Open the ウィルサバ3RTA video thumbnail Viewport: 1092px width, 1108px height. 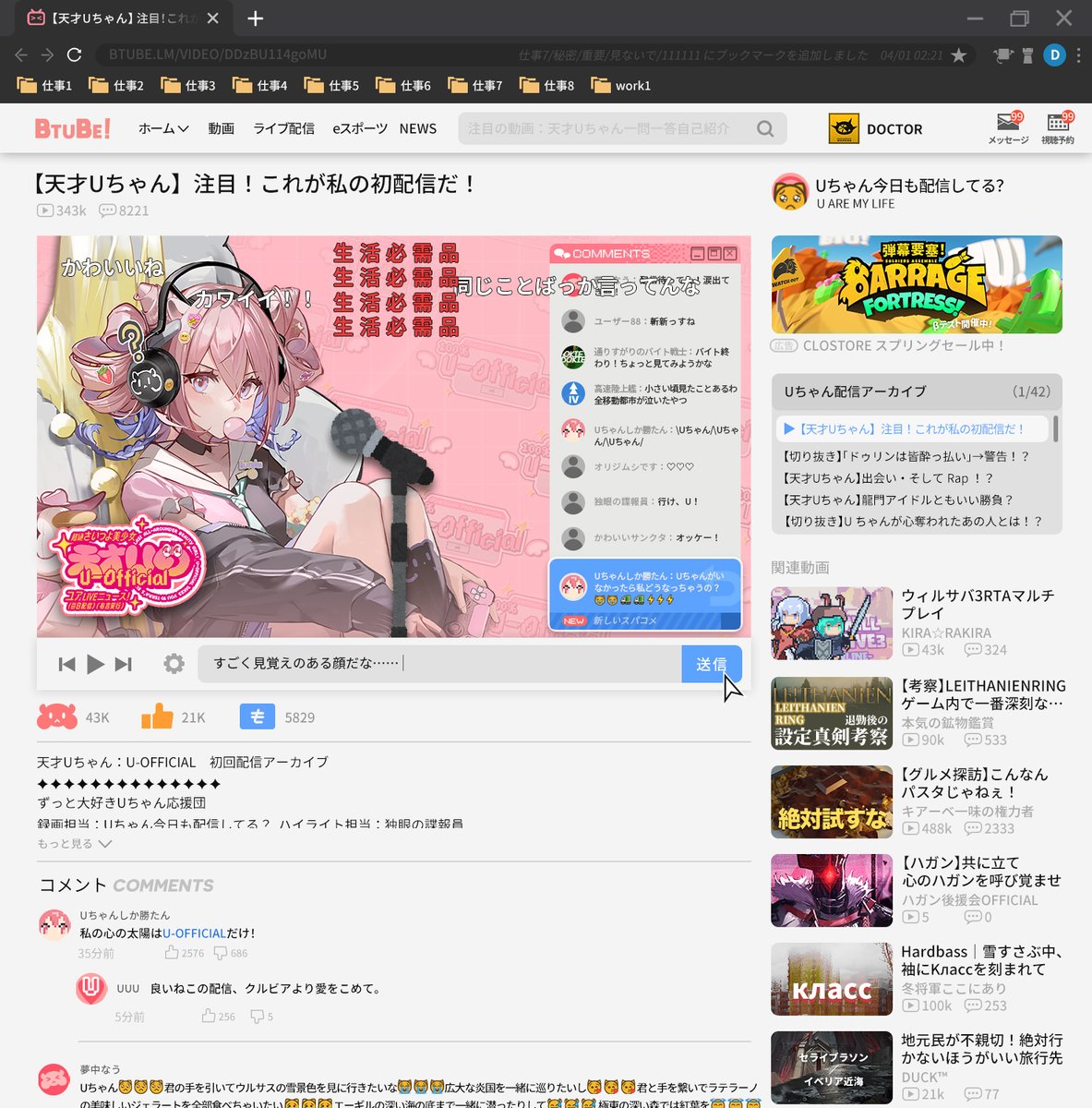[x=832, y=623]
